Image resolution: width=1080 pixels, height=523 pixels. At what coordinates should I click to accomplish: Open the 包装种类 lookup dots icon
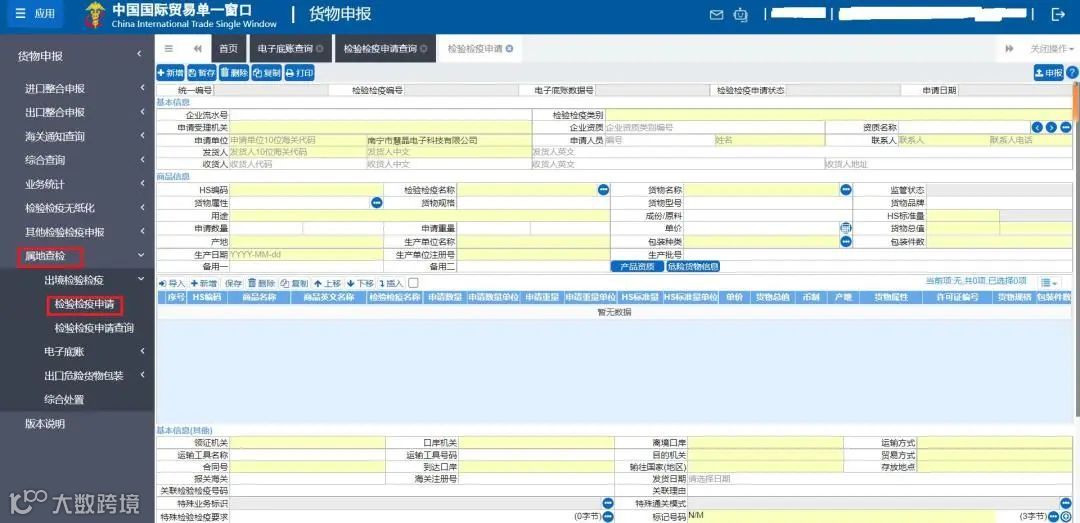point(846,241)
